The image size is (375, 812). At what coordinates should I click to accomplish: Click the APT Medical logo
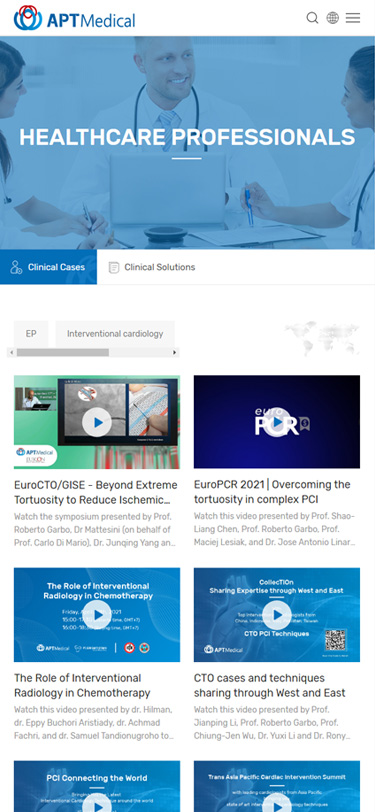pos(75,18)
